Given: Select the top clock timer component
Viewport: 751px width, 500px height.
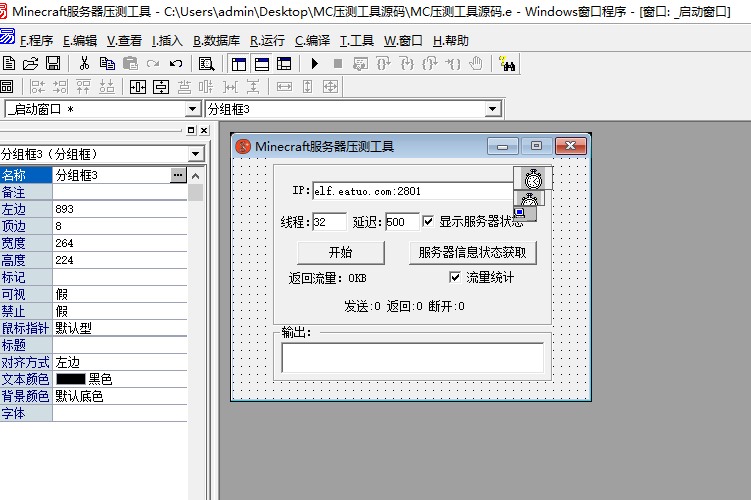Looking at the screenshot, I should [x=533, y=178].
